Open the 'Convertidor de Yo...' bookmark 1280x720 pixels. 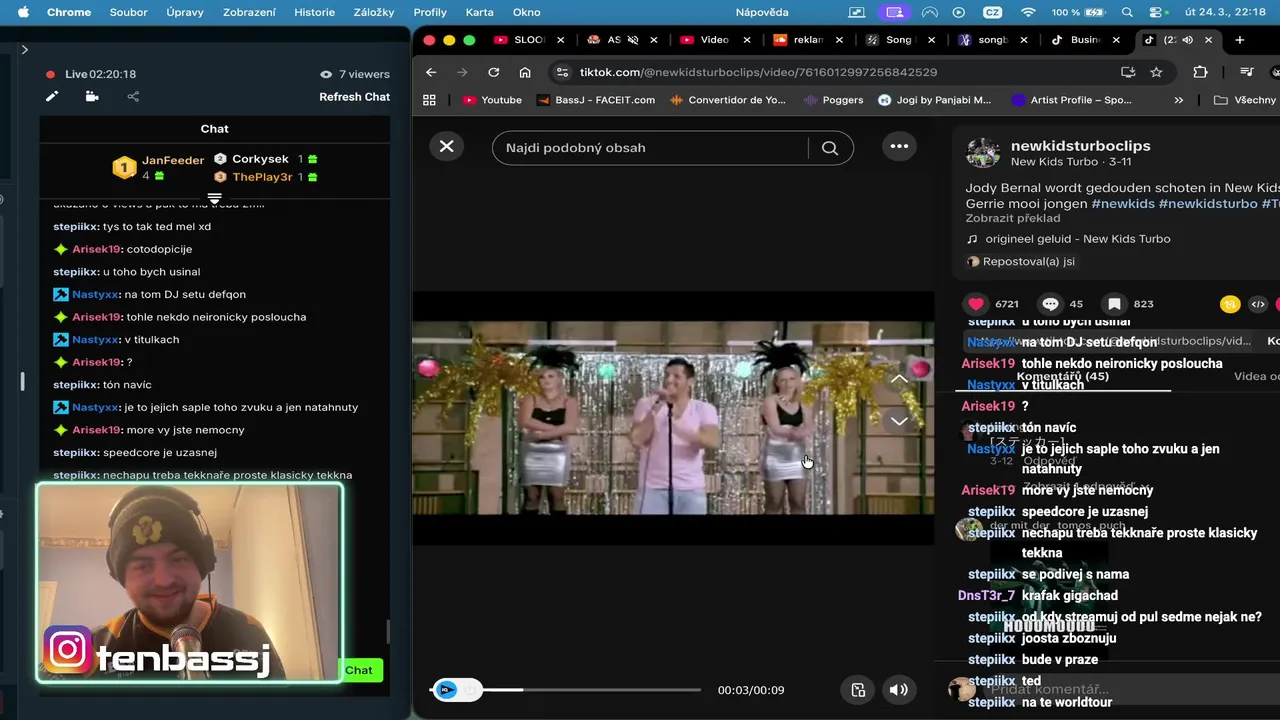coord(728,100)
